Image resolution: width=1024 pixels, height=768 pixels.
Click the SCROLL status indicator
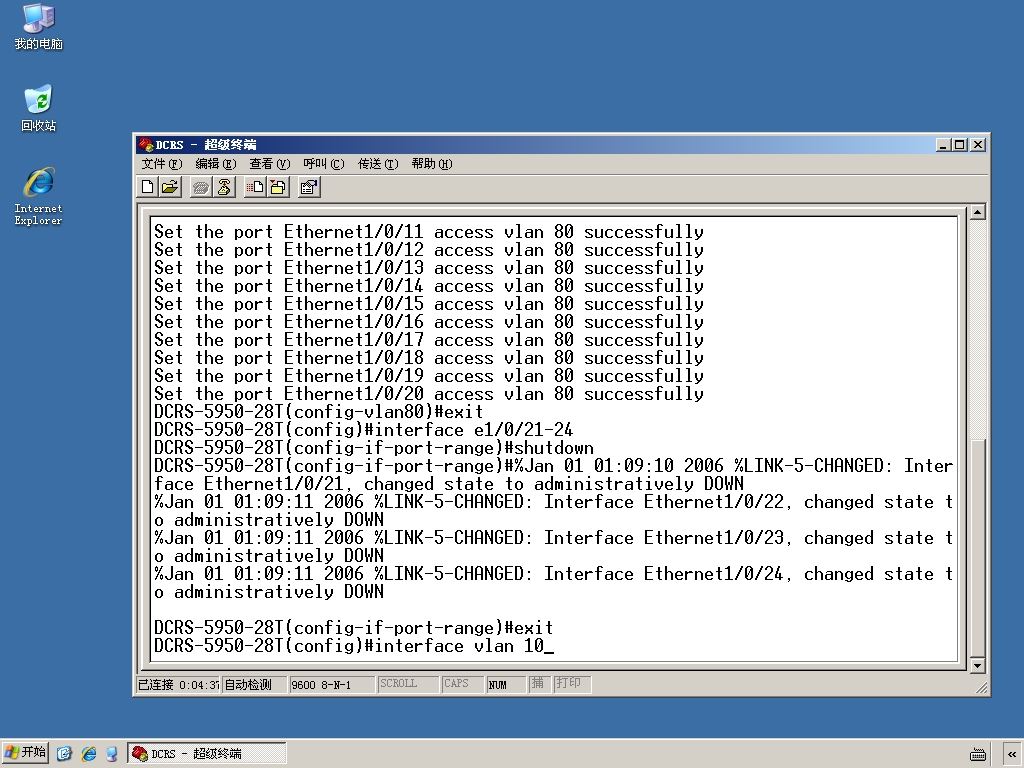(x=408, y=684)
